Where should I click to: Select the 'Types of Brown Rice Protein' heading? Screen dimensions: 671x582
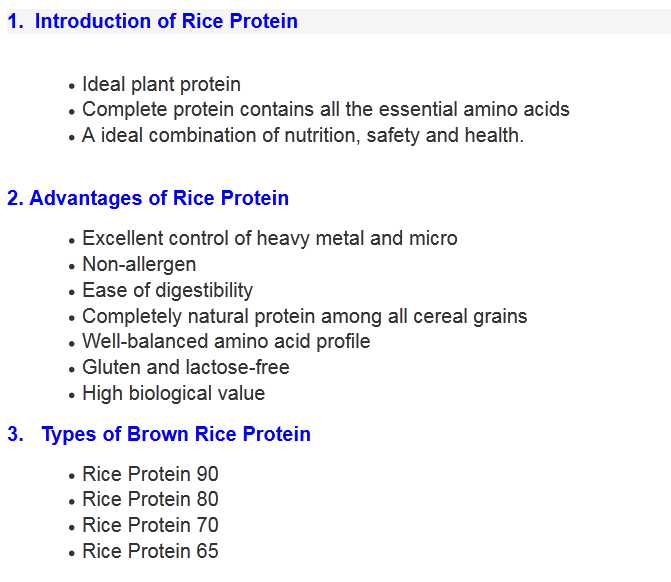pyautogui.click(x=176, y=434)
